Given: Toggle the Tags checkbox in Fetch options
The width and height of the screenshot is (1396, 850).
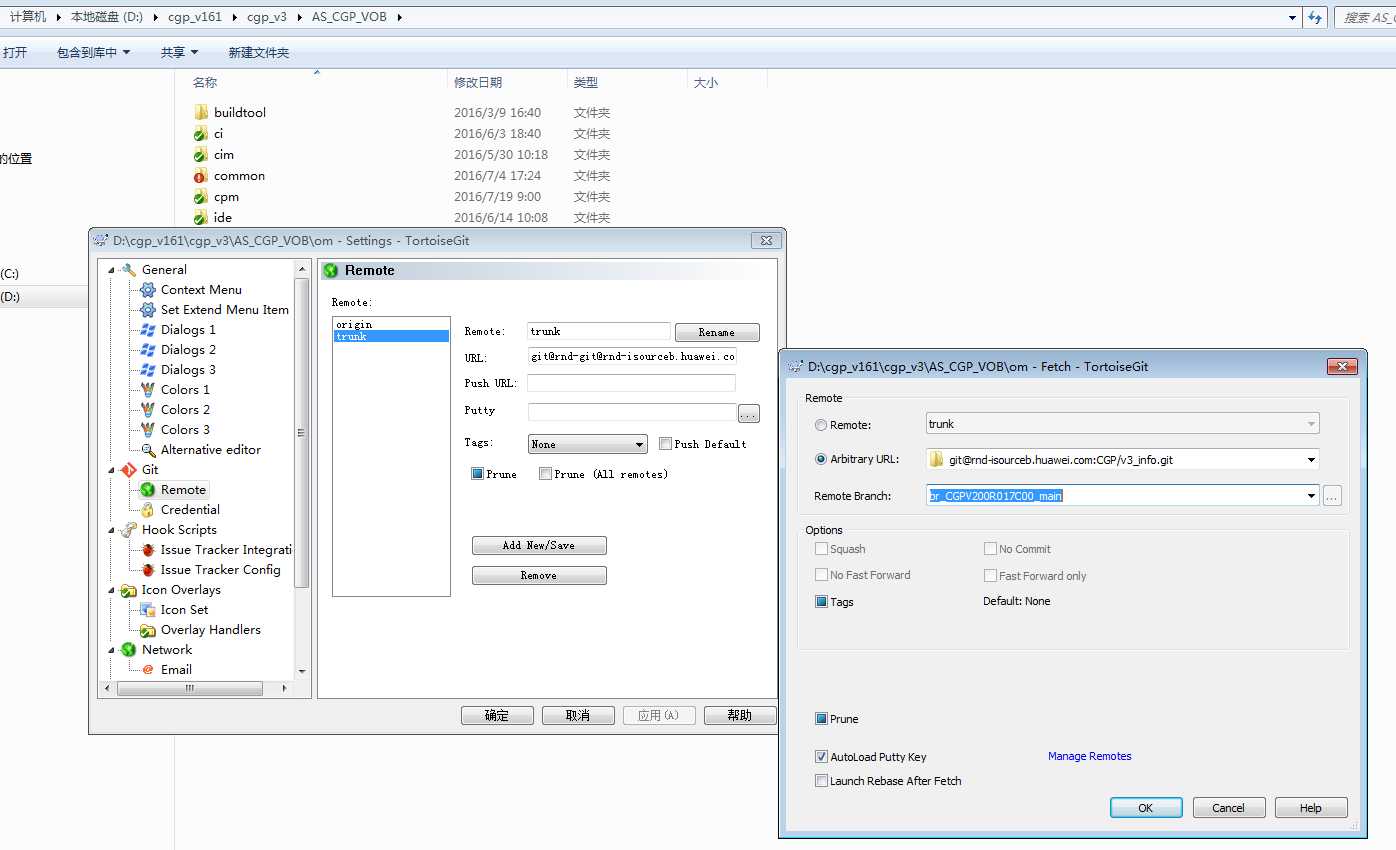Looking at the screenshot, I should 821,602.
